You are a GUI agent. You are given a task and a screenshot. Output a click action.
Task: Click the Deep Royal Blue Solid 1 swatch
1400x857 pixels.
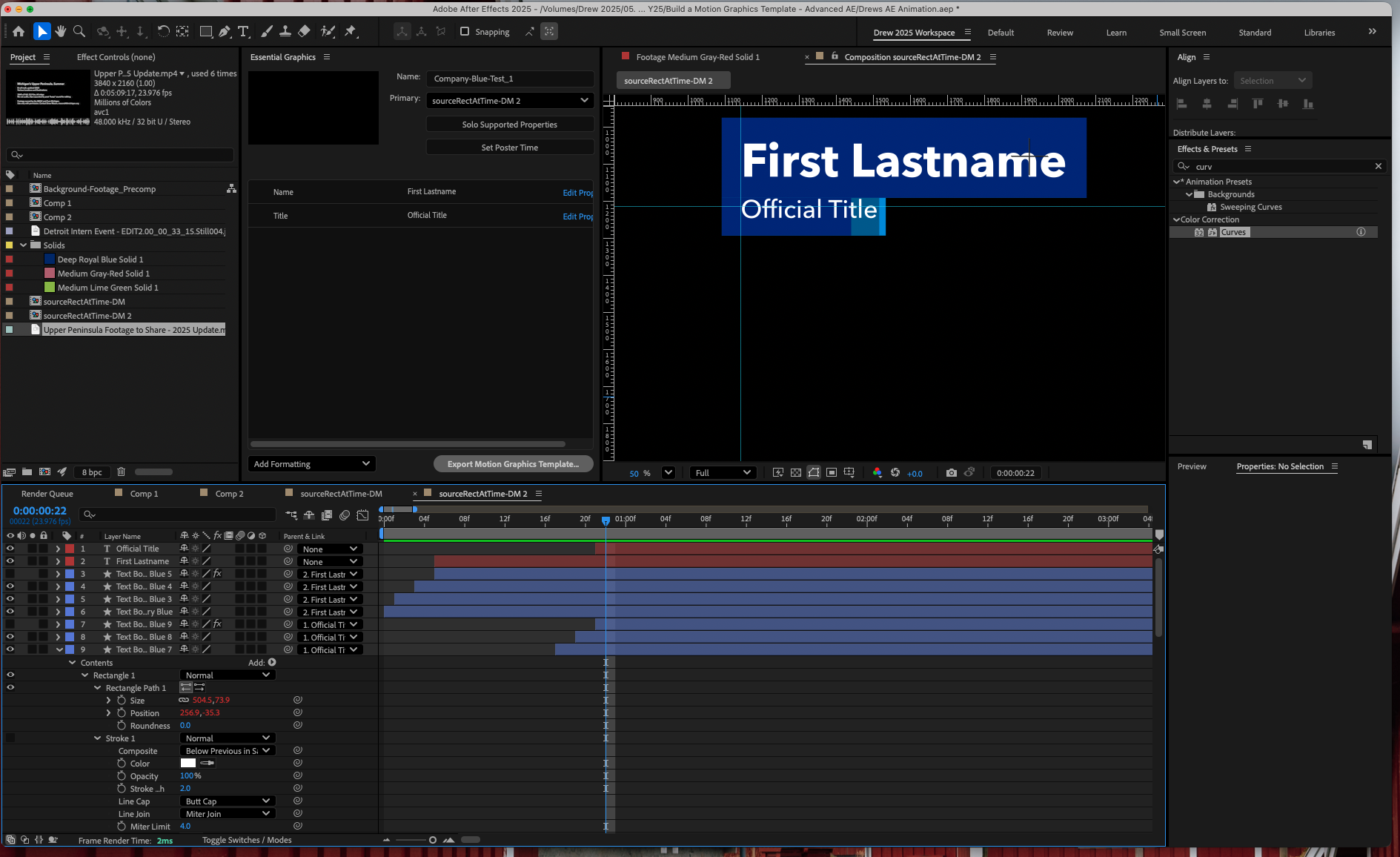[50, 259]
